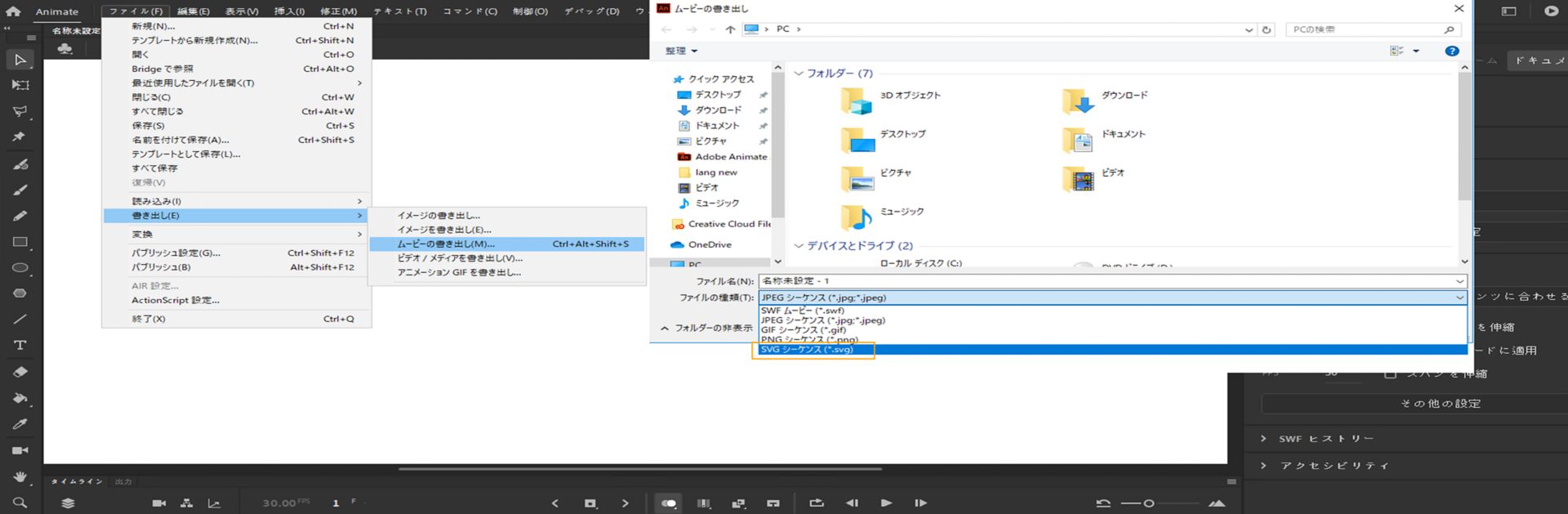Click the その他の設定 button

coord(1440,404)
